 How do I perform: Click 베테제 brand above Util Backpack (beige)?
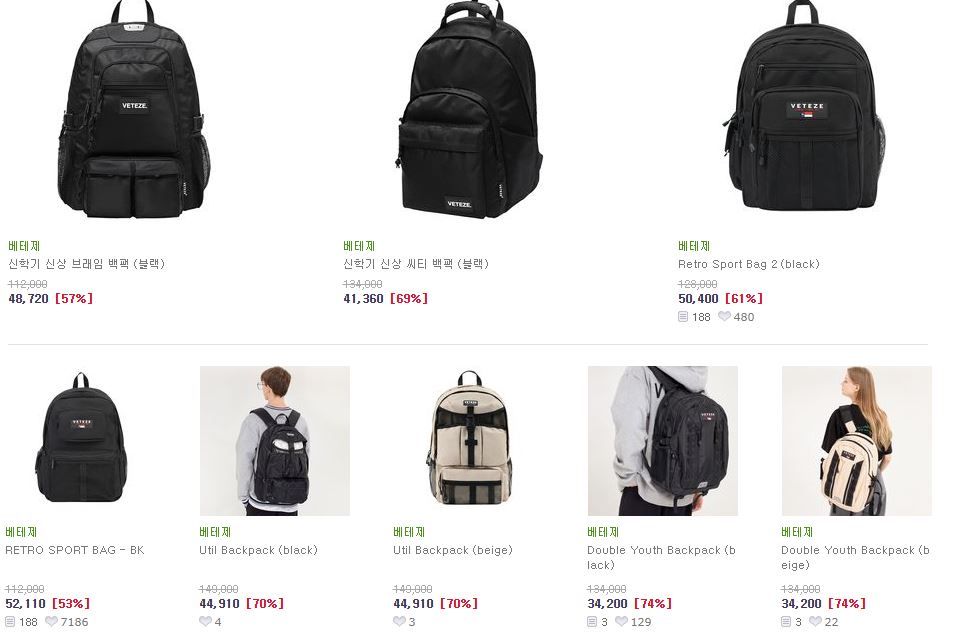coord(409,532)
